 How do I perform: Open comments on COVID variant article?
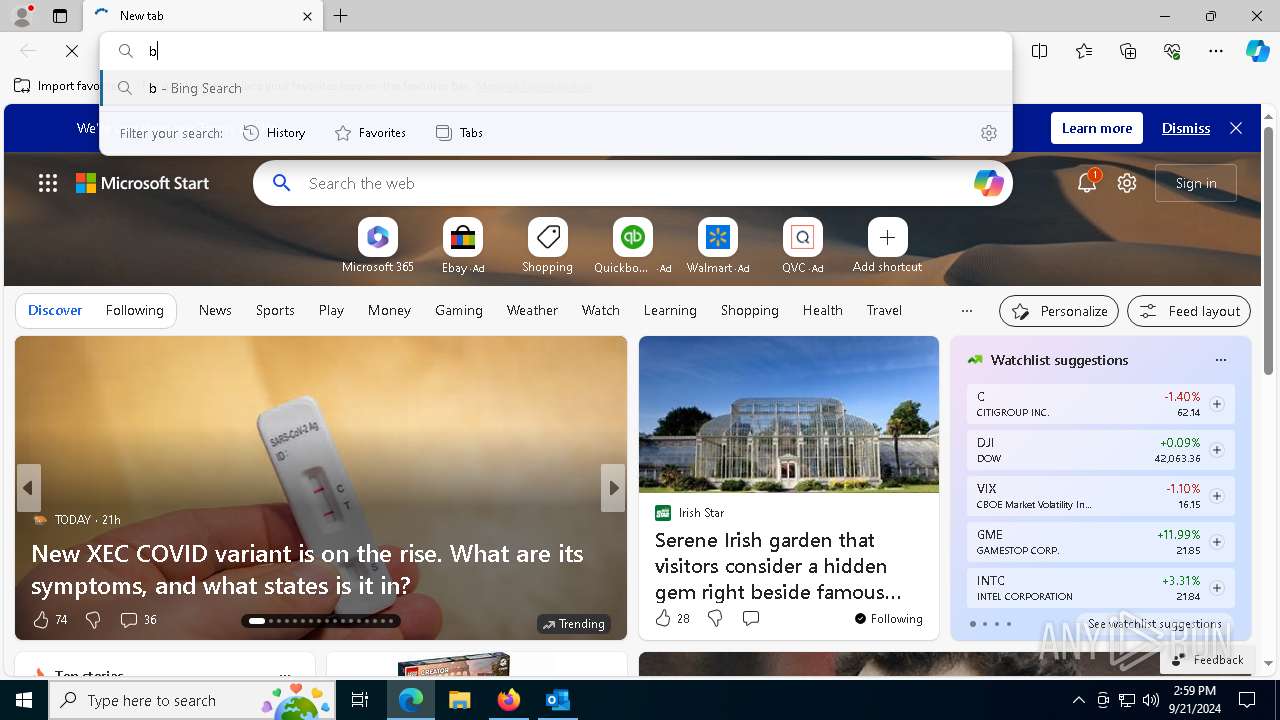pyautogui.click(x=138, y=620)
